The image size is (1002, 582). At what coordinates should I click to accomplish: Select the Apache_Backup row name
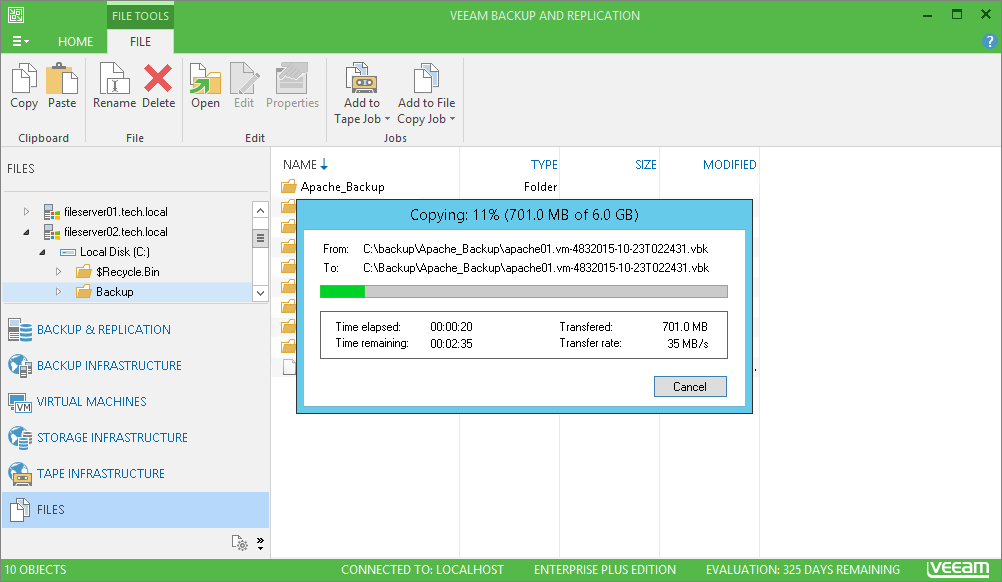(x=343, y=187)
